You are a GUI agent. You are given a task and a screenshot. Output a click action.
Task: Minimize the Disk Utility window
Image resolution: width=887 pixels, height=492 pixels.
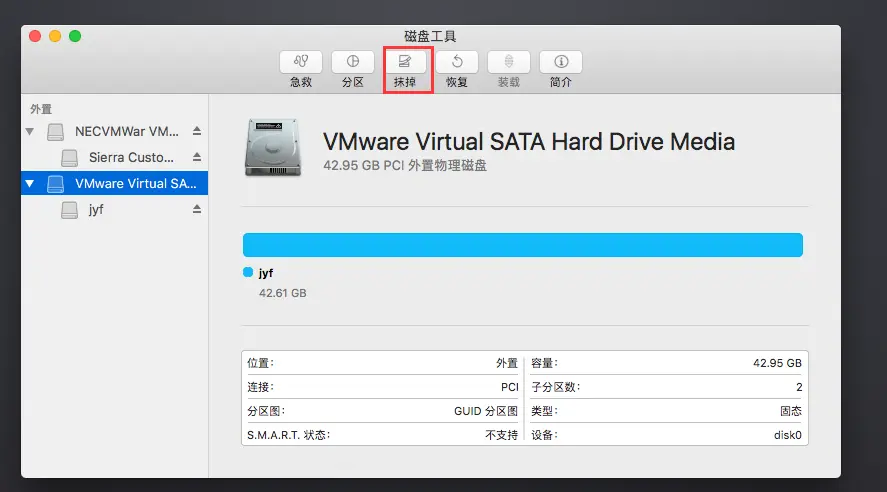(x=55, y=36)
